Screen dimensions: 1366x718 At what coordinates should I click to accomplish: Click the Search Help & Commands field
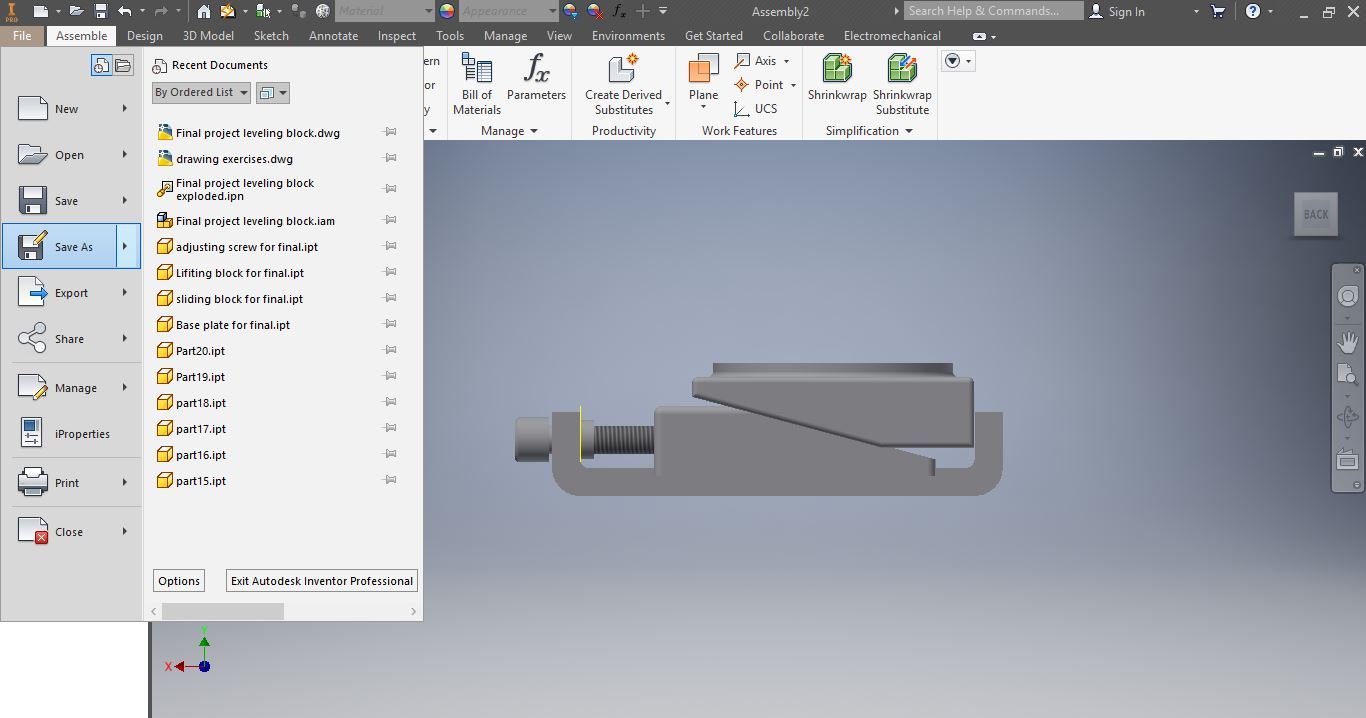click(x=994, y=11)
